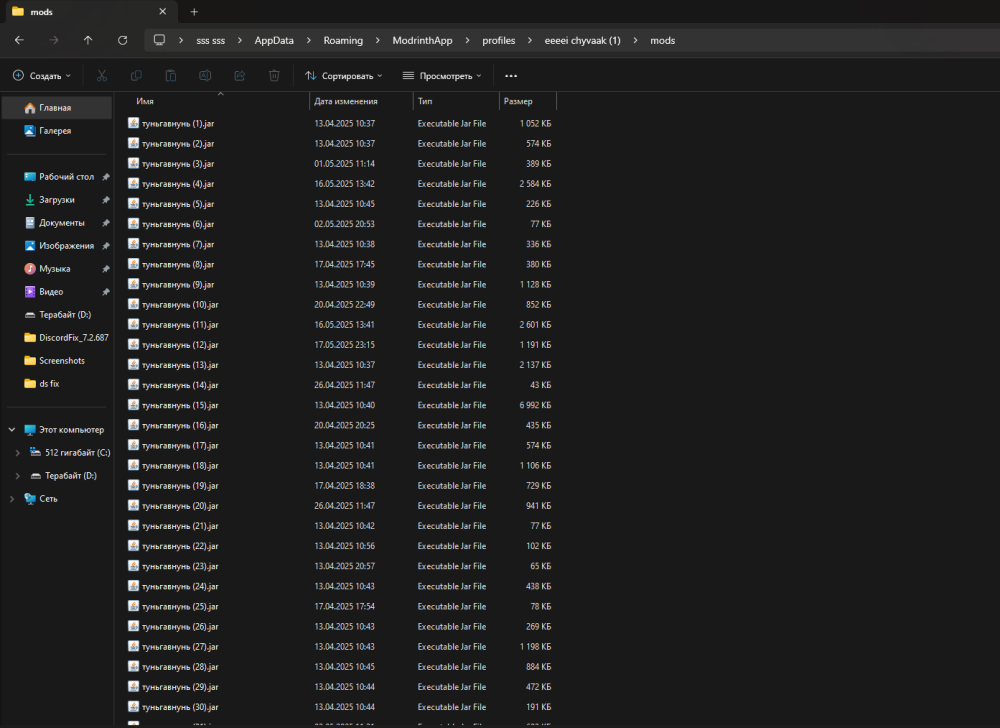Click sss sss in the address path
Image resolution: width=1000 pixels, height=728 pixels.
pos(210,40)
